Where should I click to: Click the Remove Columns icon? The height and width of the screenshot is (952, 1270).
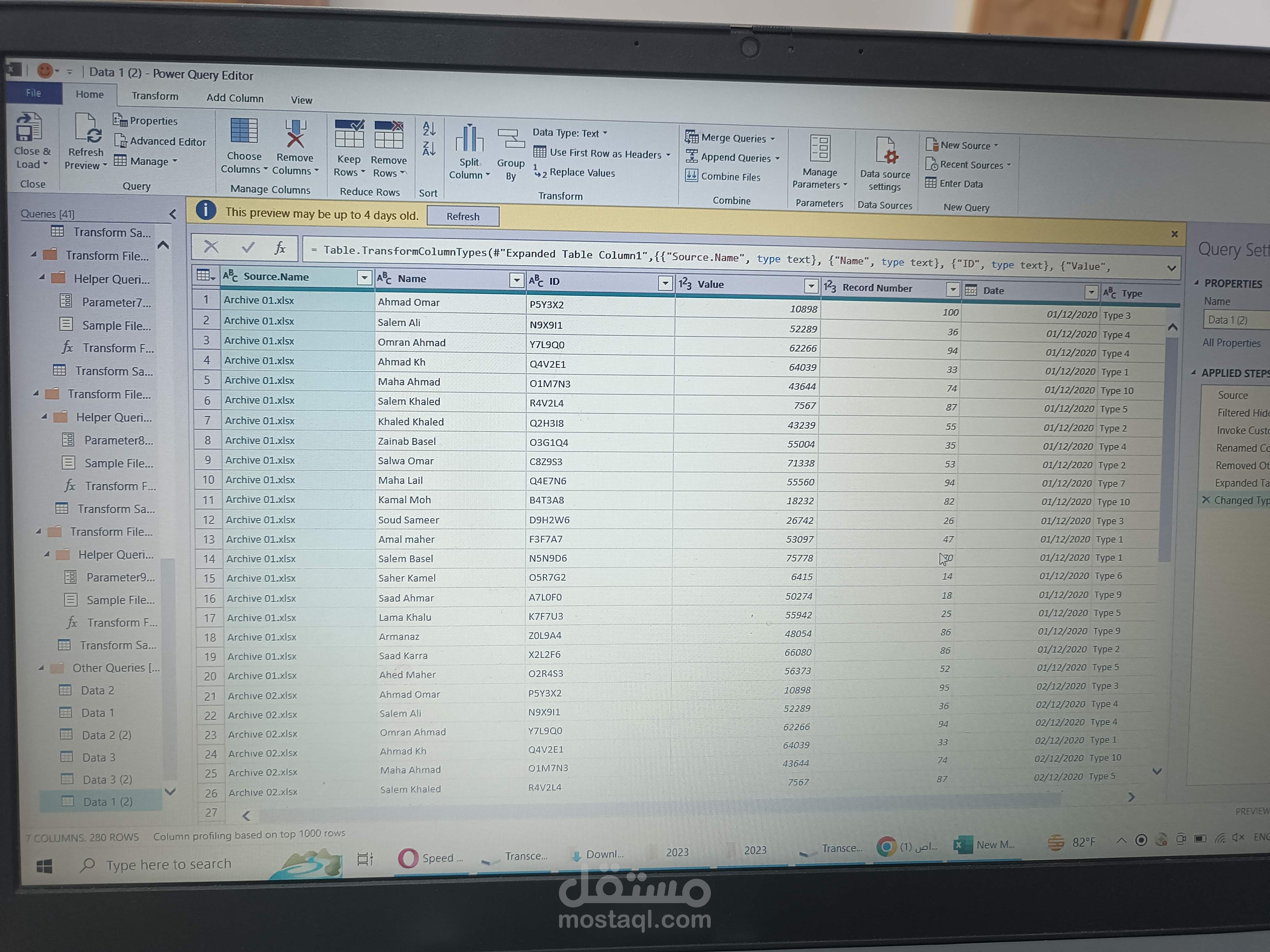click(x=295, y=134)
